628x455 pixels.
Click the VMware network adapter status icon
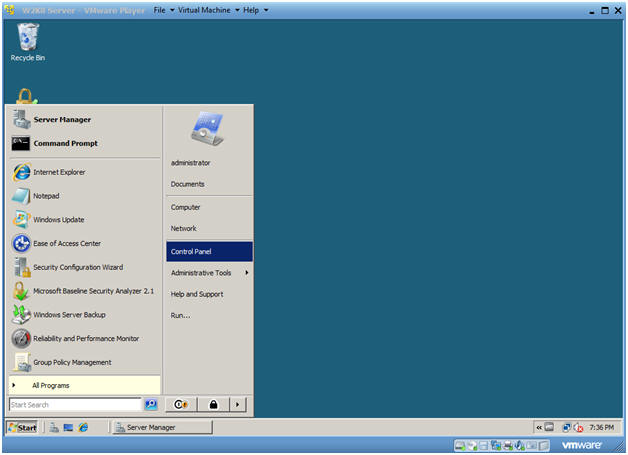tap(496, 445)
